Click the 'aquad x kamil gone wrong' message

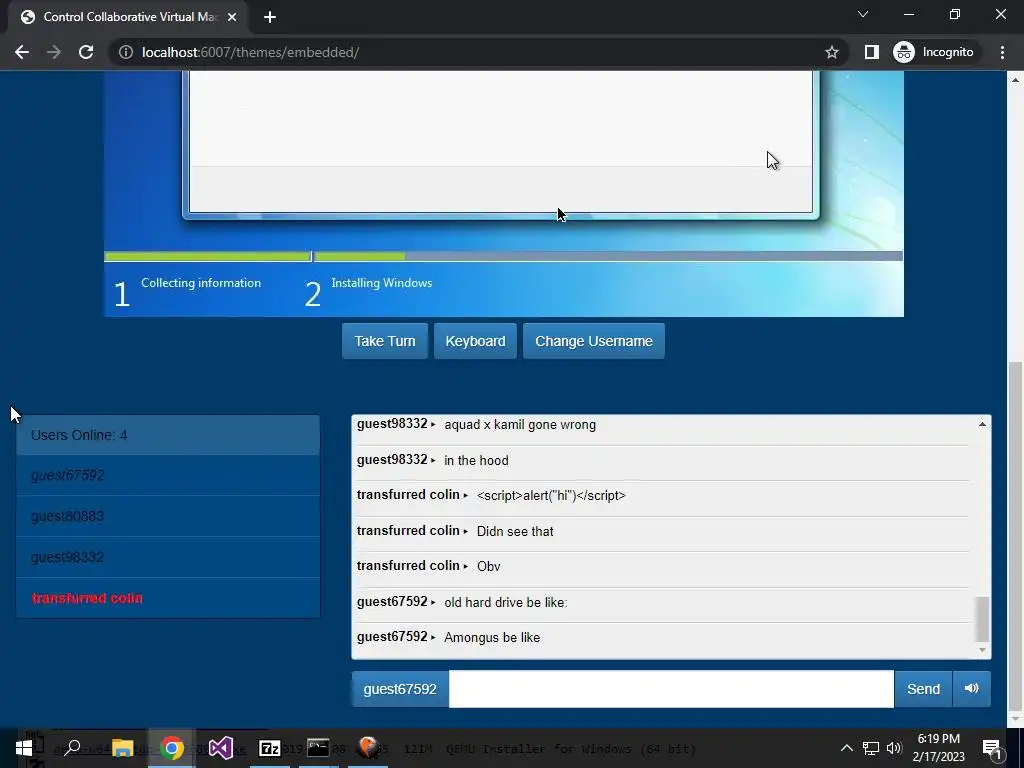(x=520, y=424)
